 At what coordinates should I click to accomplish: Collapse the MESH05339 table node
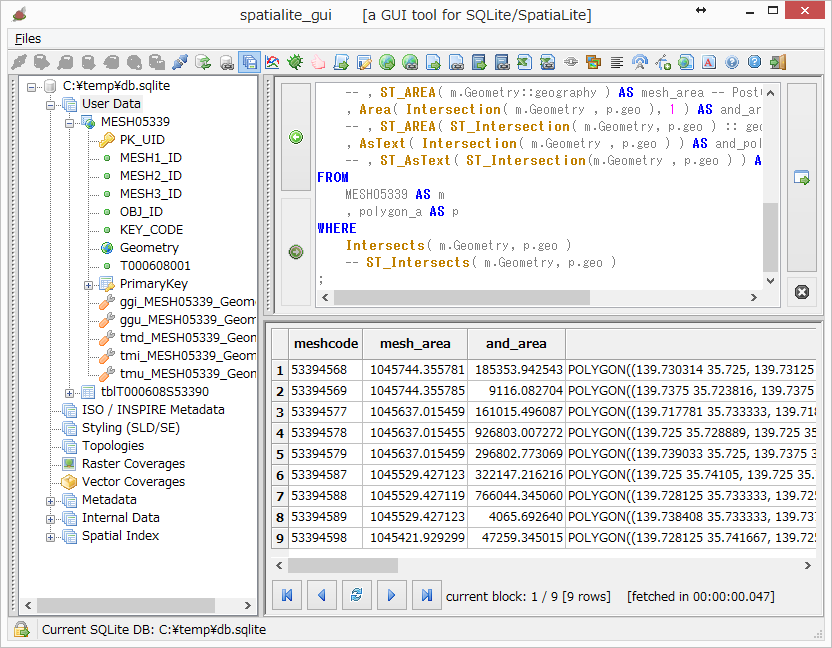tap(69, 122)
